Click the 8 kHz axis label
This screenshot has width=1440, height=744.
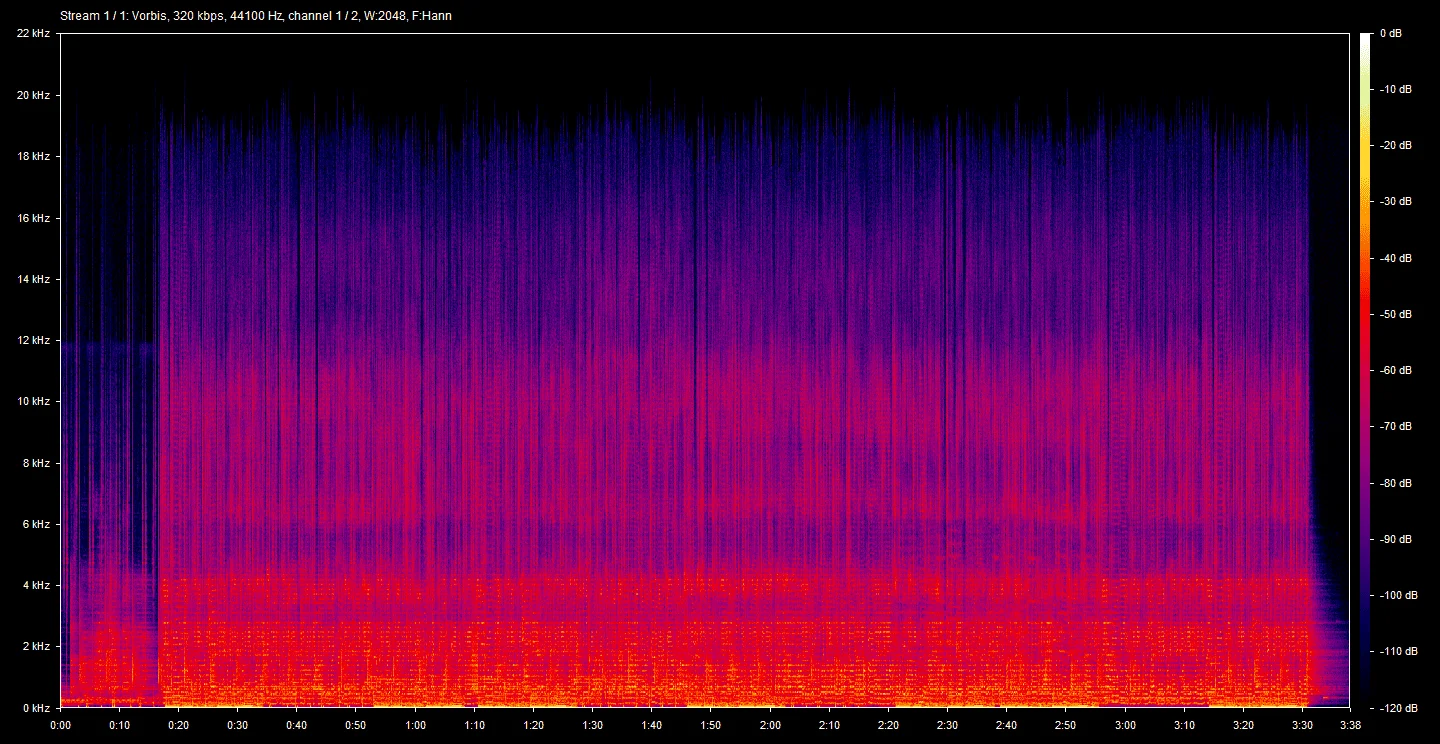coord(36,463)
